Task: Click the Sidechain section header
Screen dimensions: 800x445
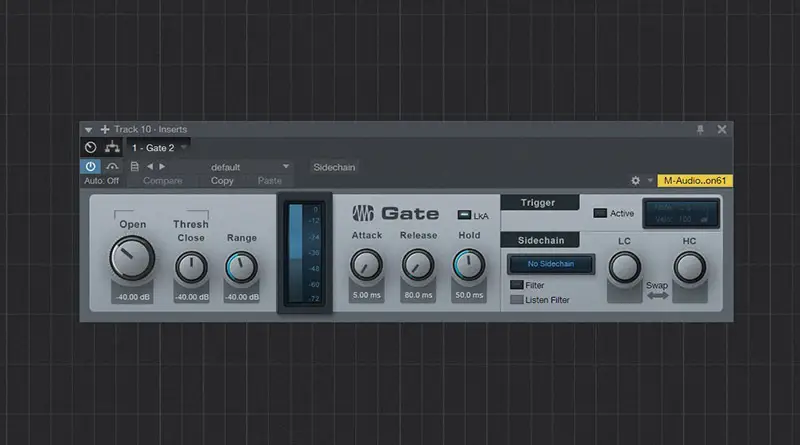Action: coord(540,240)
